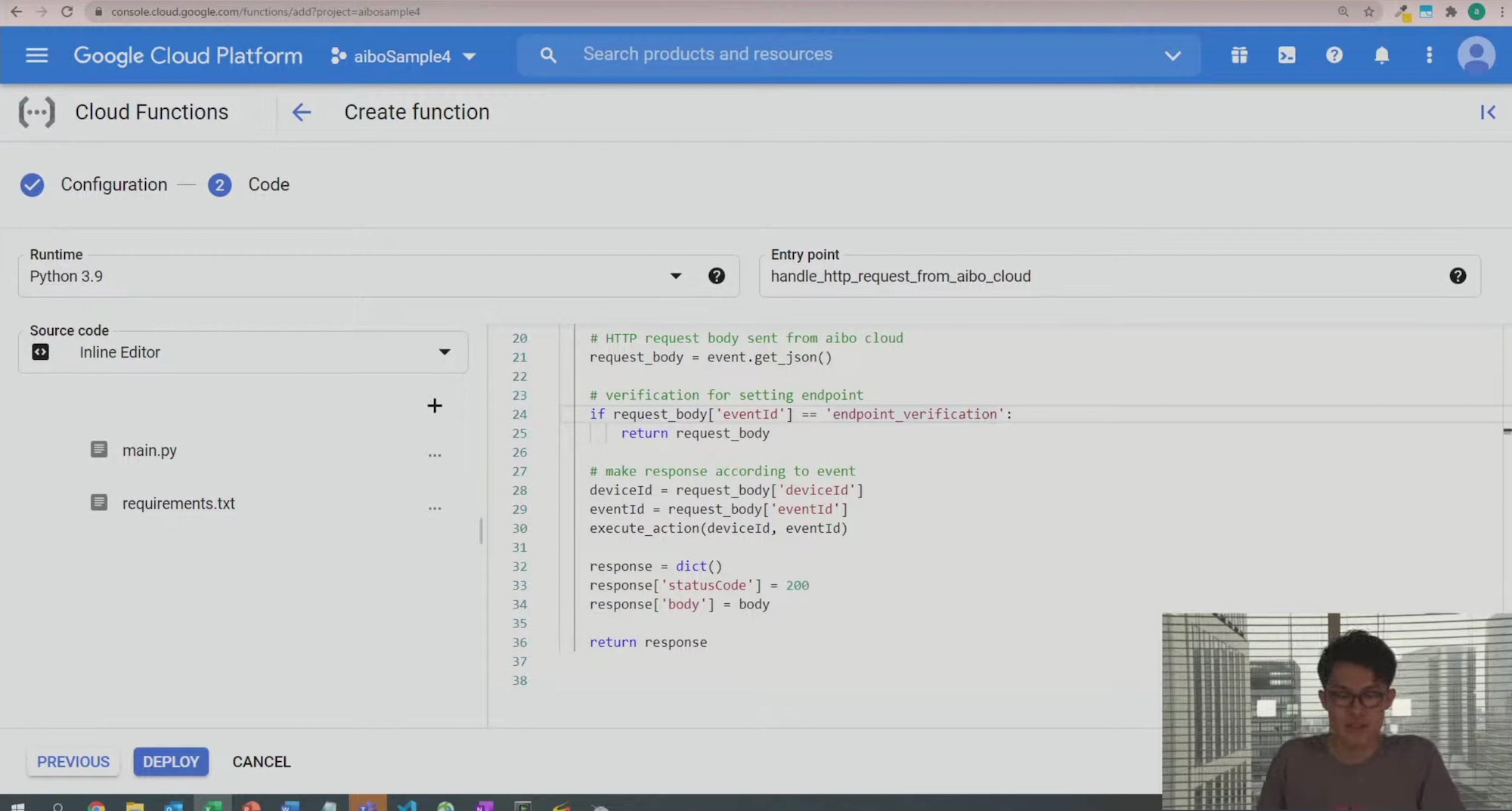
Task: Open the browser extensions puzzle icon
Action: [x=1451, y=11]
